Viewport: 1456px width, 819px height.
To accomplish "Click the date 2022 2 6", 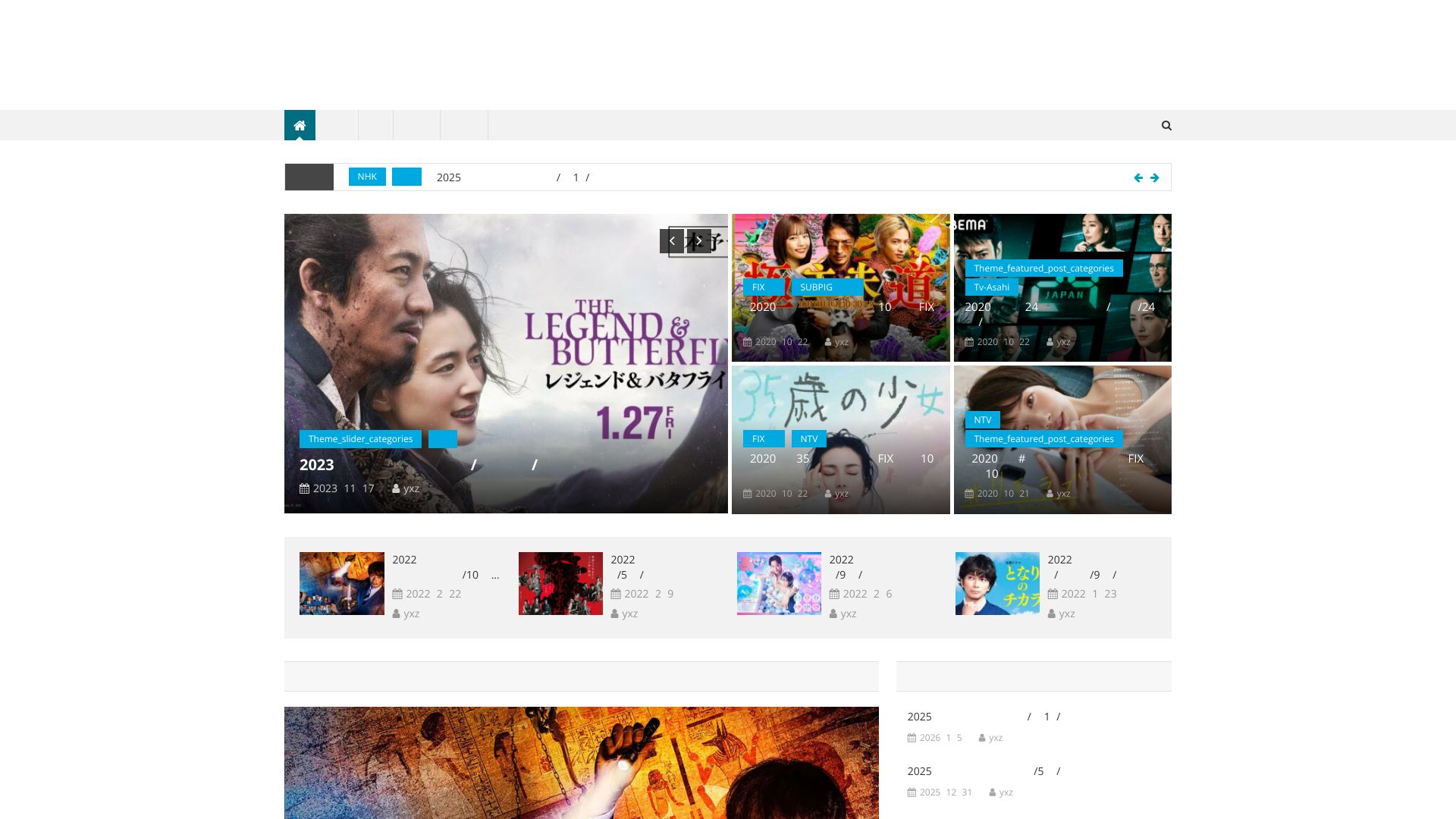I will coord(867,594).
